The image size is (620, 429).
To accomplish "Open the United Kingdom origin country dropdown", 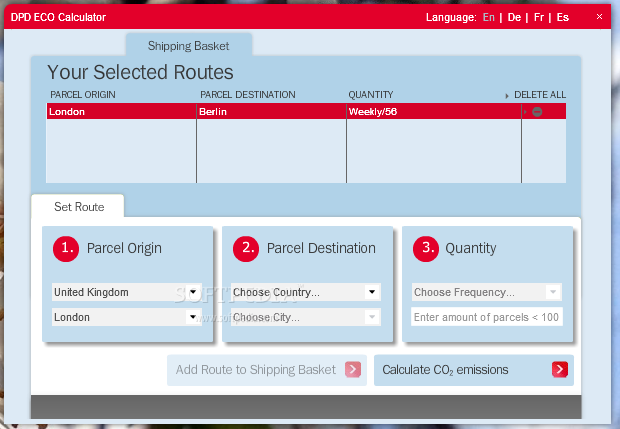I will 127,292.
